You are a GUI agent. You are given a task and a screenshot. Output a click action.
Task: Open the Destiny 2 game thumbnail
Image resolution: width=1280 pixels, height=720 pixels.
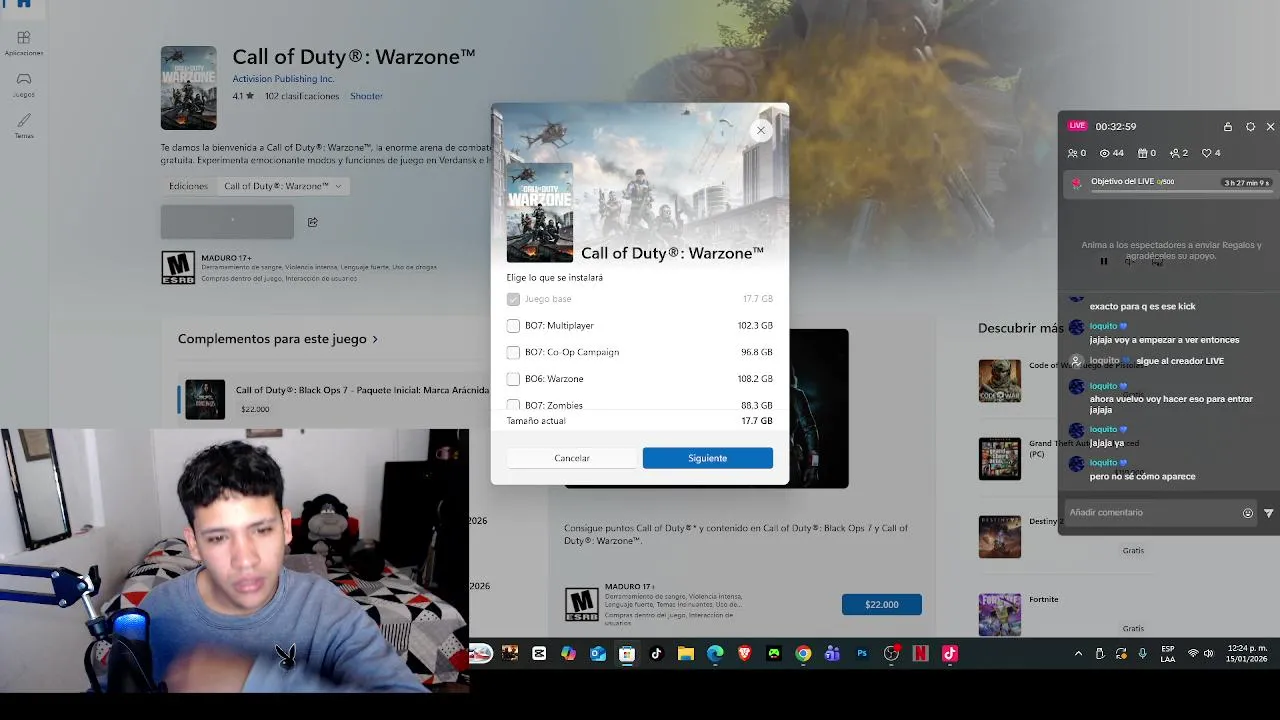click(x=1000, y=537)
